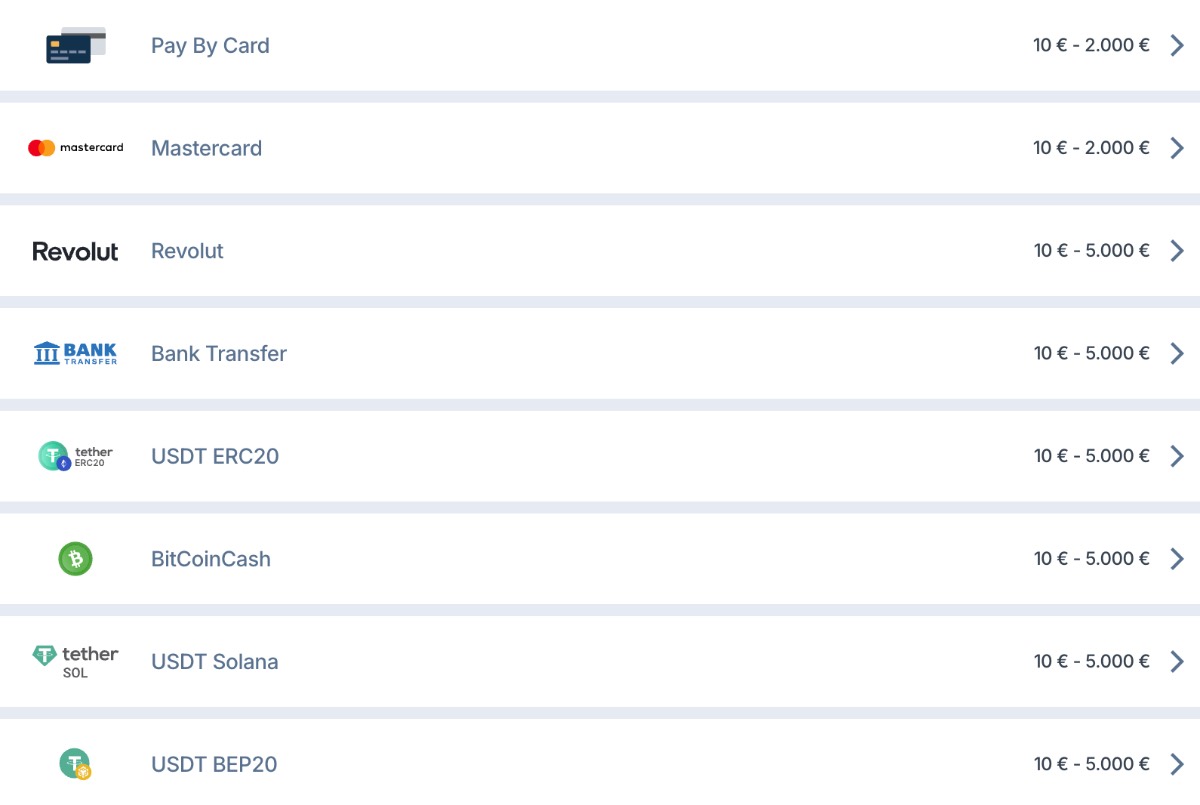Click the green BitcoinCash coin icon
This screenshot has width=1200, height=805.
[75, 559]
